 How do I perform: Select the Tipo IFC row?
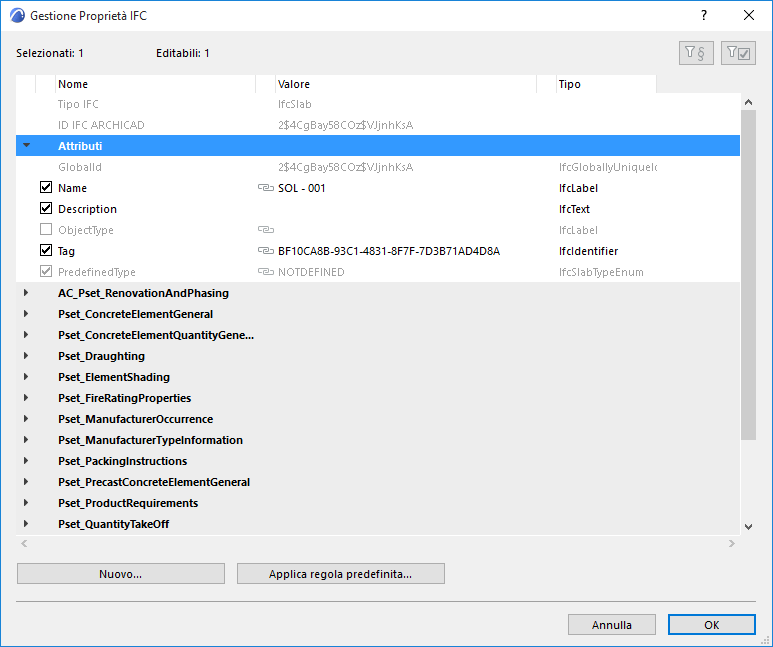378,104
